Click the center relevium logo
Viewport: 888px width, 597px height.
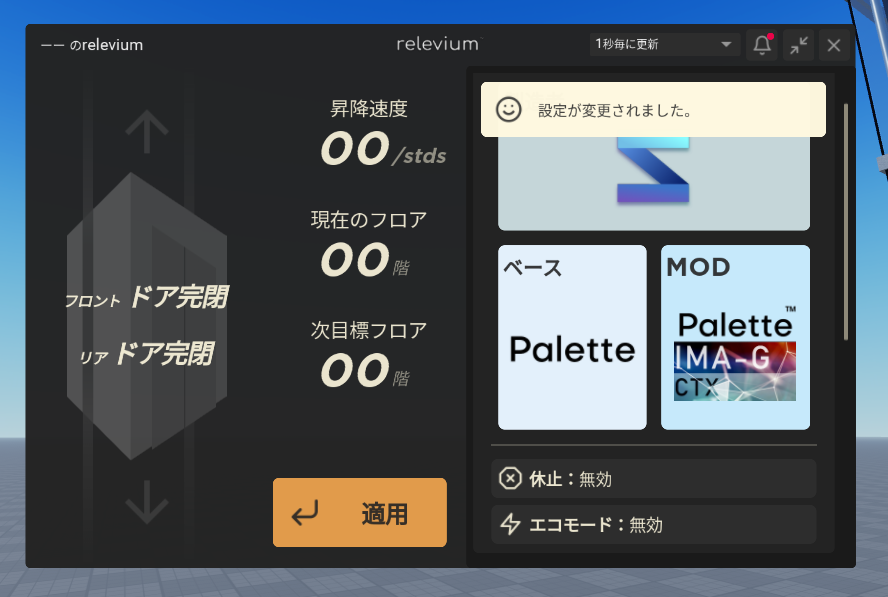[x=439, y=44]
